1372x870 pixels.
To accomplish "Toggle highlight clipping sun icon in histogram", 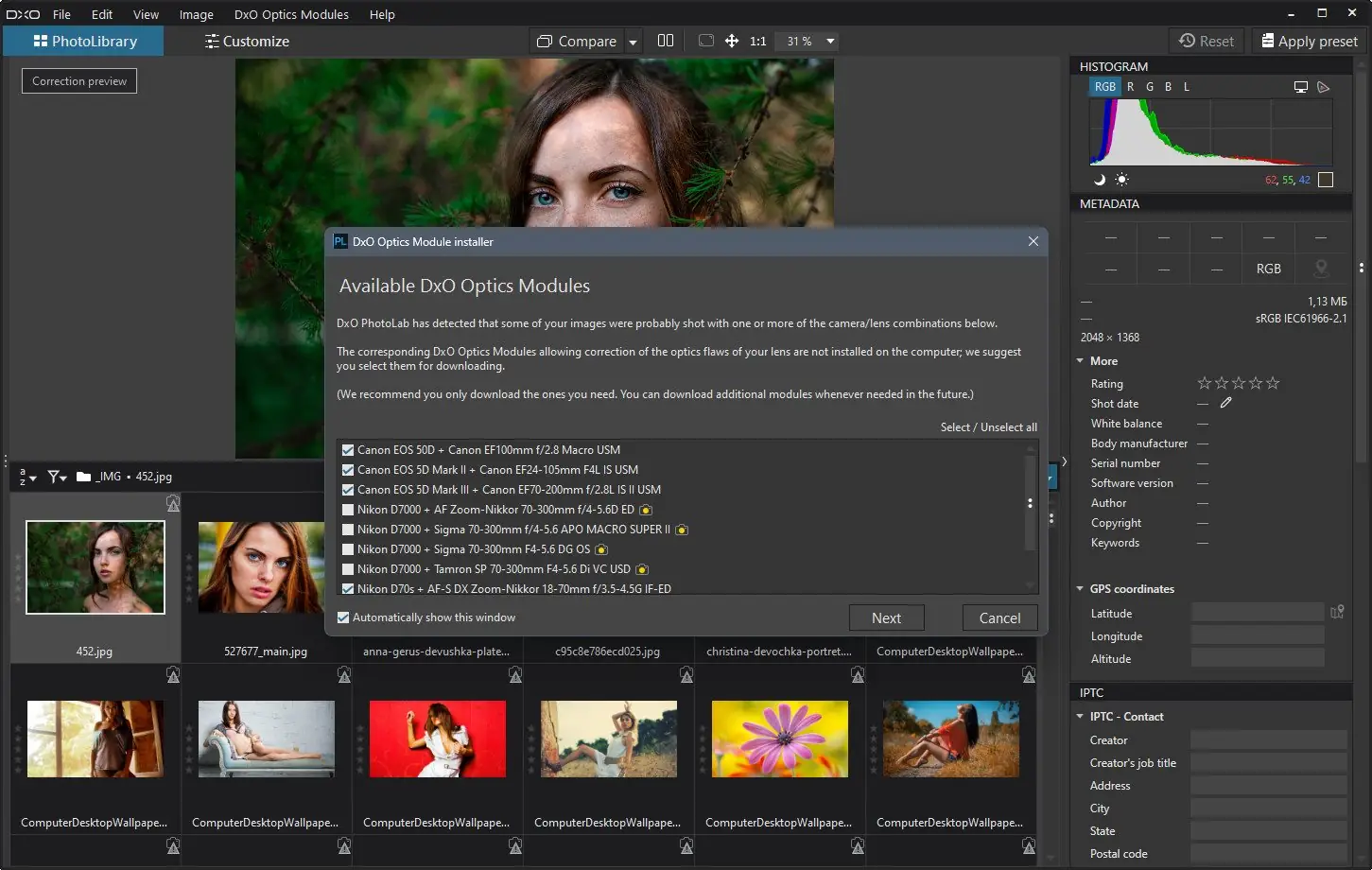I will pos(1121,180).
